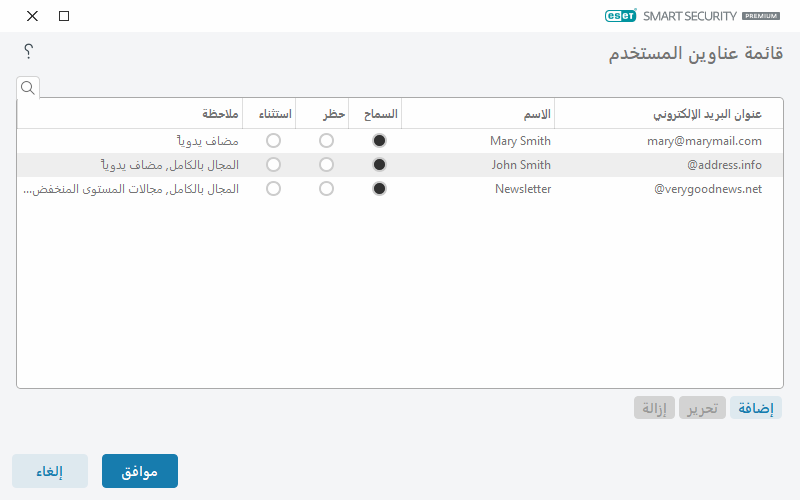Click the Edit (تحرير) button
This screenshot has height=500, width=800.
(704, 408)
